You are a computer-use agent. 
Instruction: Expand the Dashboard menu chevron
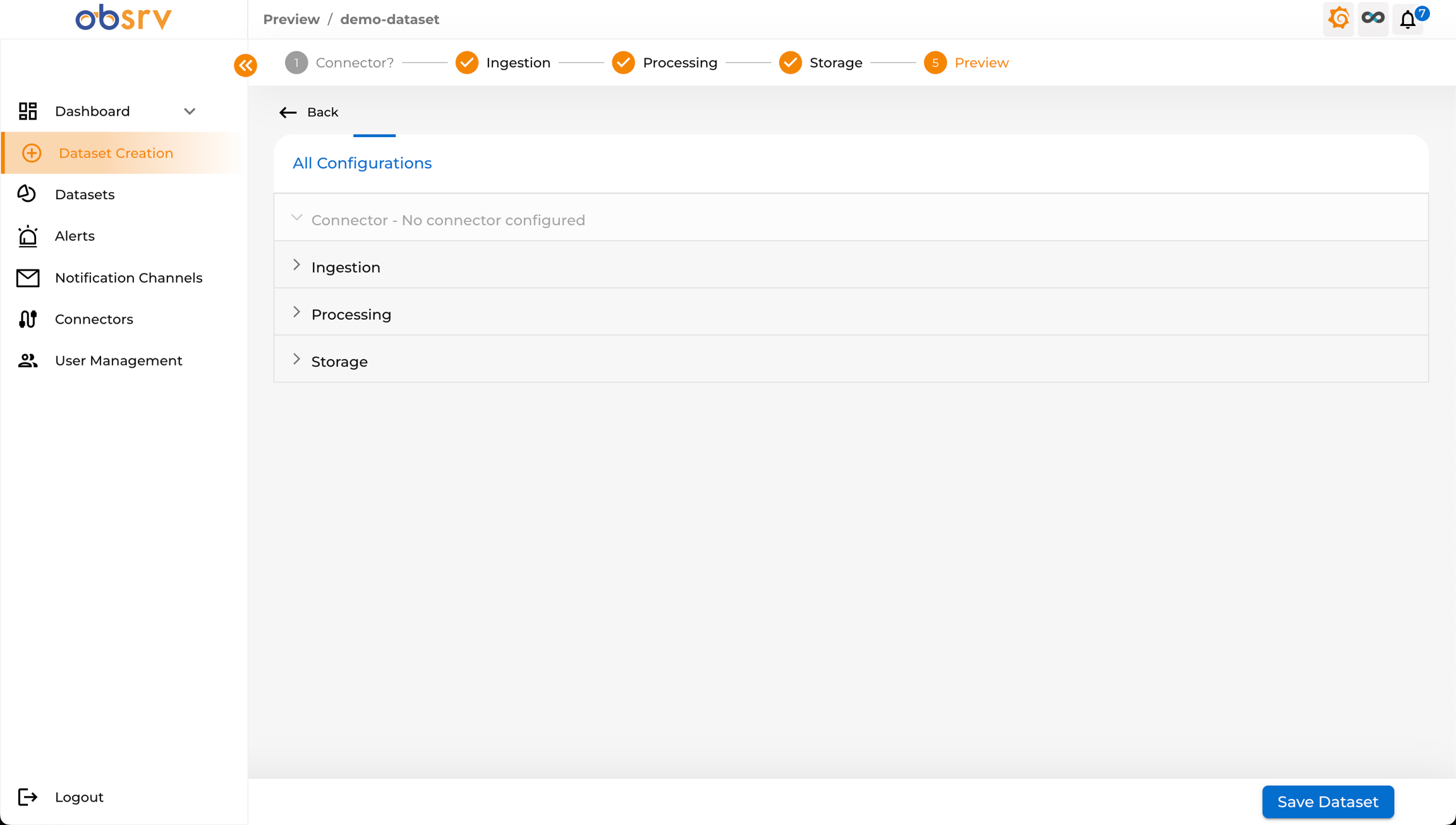coord(190,111)
